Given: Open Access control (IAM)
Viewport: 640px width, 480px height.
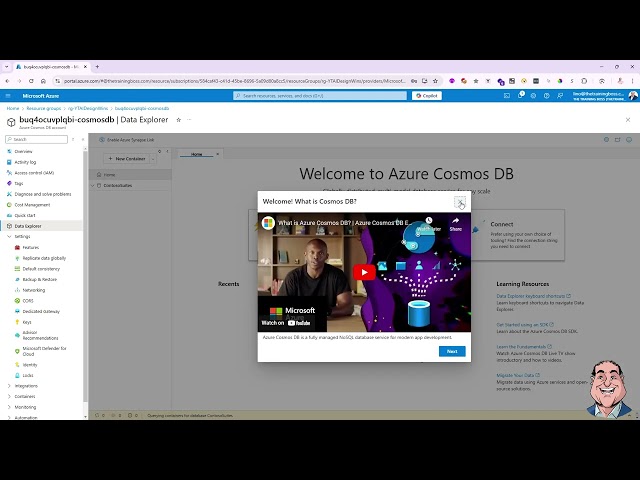Looking at the screenshot, I should coord(34,173).
